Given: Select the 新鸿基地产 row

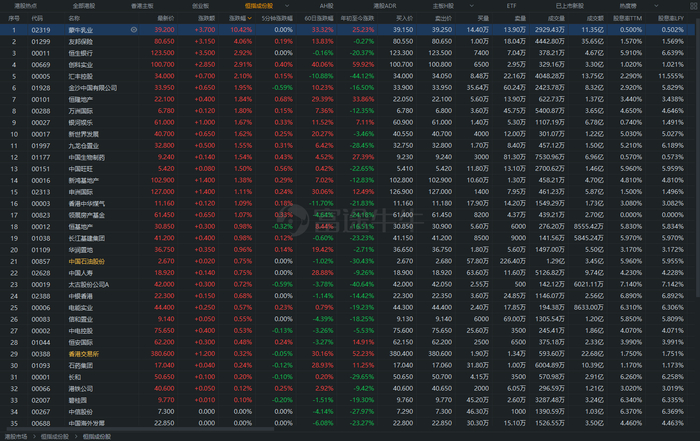Looking at the screenshot, I should tap(348, 180).
